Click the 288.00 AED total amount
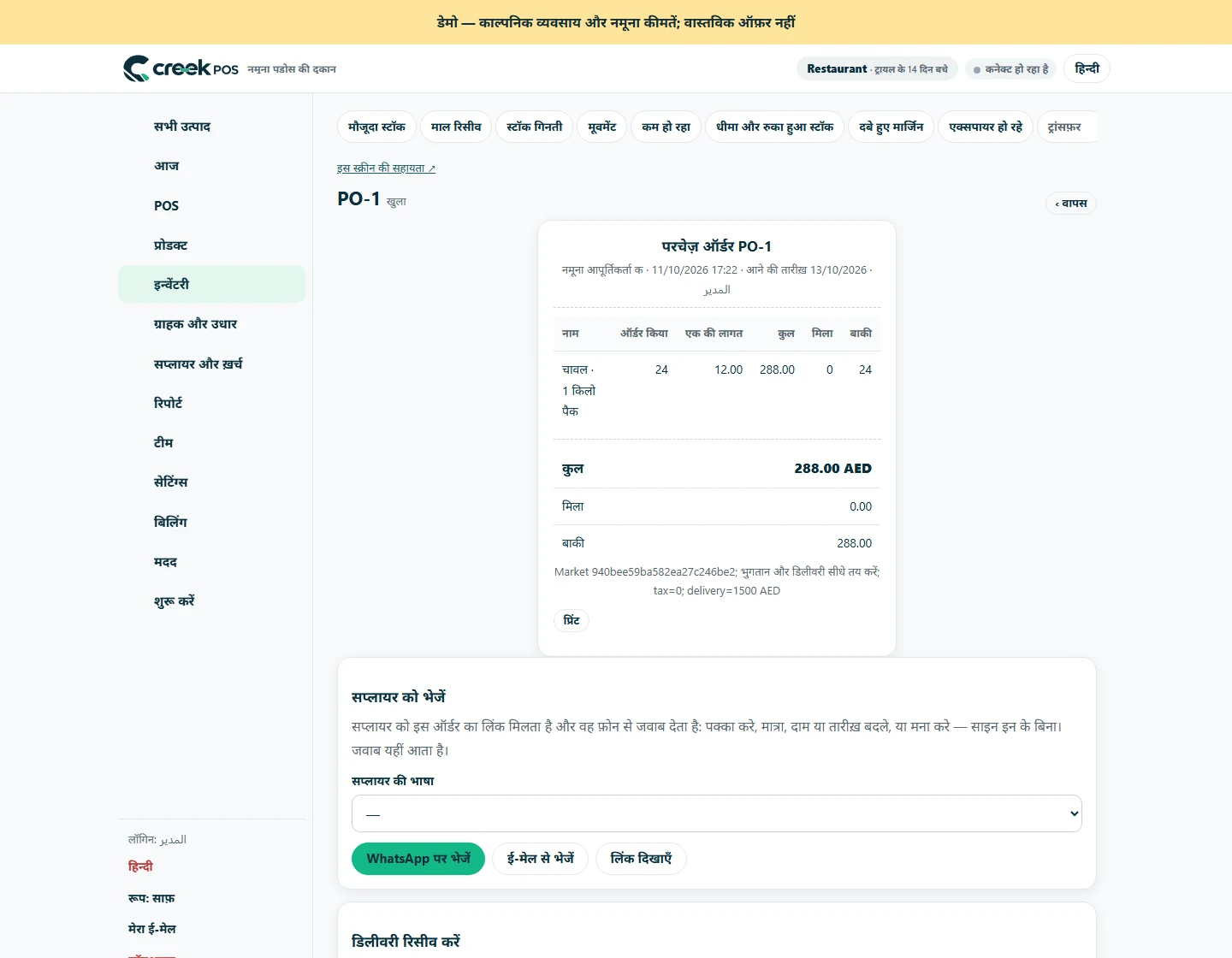This screenshot has width=1232, height=958. [x=832, y=469]
